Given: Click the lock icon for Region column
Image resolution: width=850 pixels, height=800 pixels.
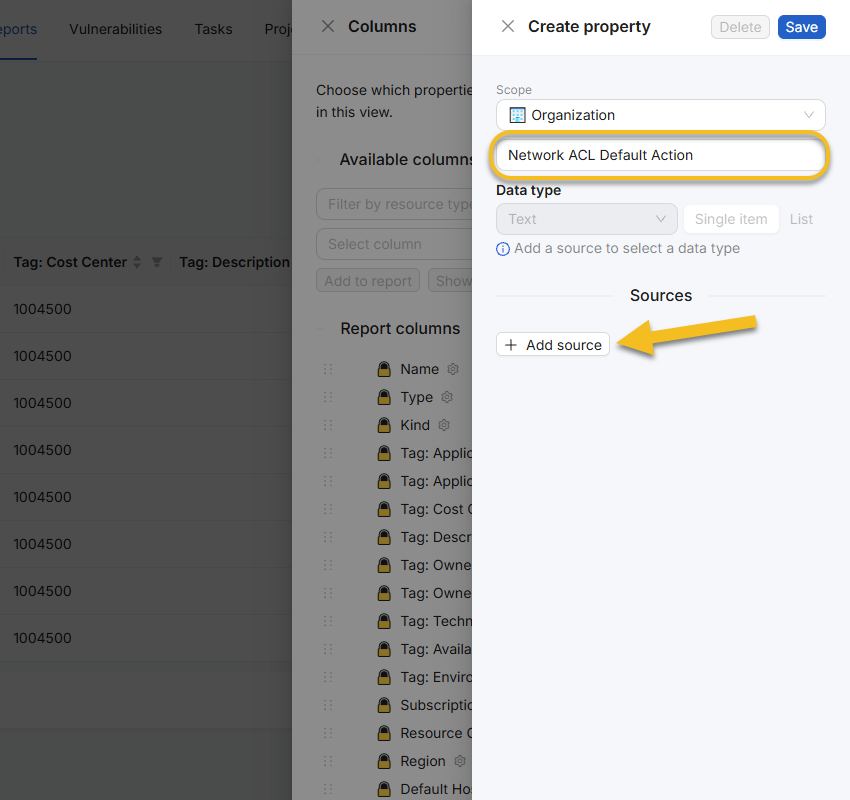Looking at the screenshot, I should pyautogui.click(x=384, y=761).
